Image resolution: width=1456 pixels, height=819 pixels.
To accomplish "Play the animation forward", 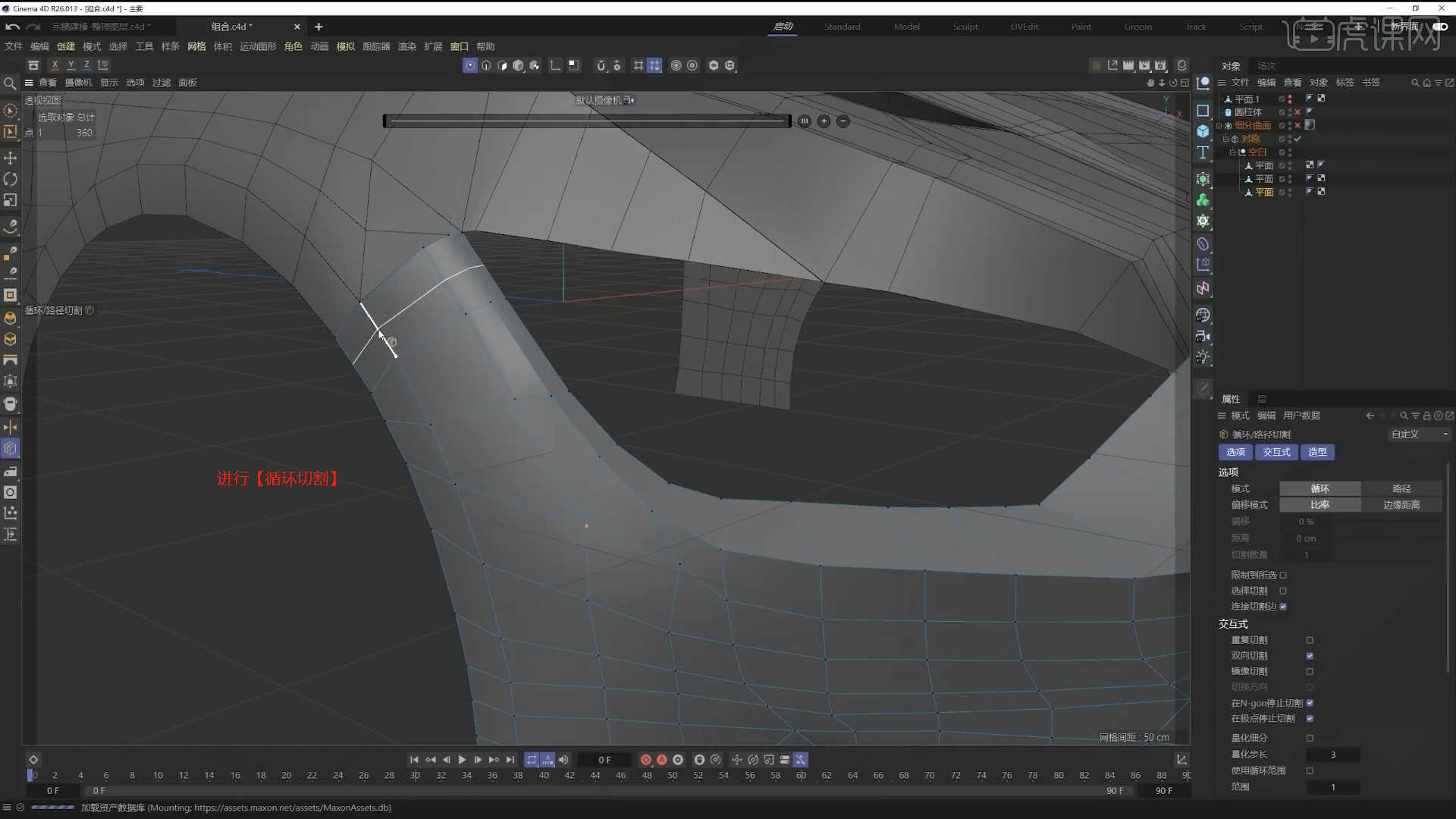I will [462, 760].
